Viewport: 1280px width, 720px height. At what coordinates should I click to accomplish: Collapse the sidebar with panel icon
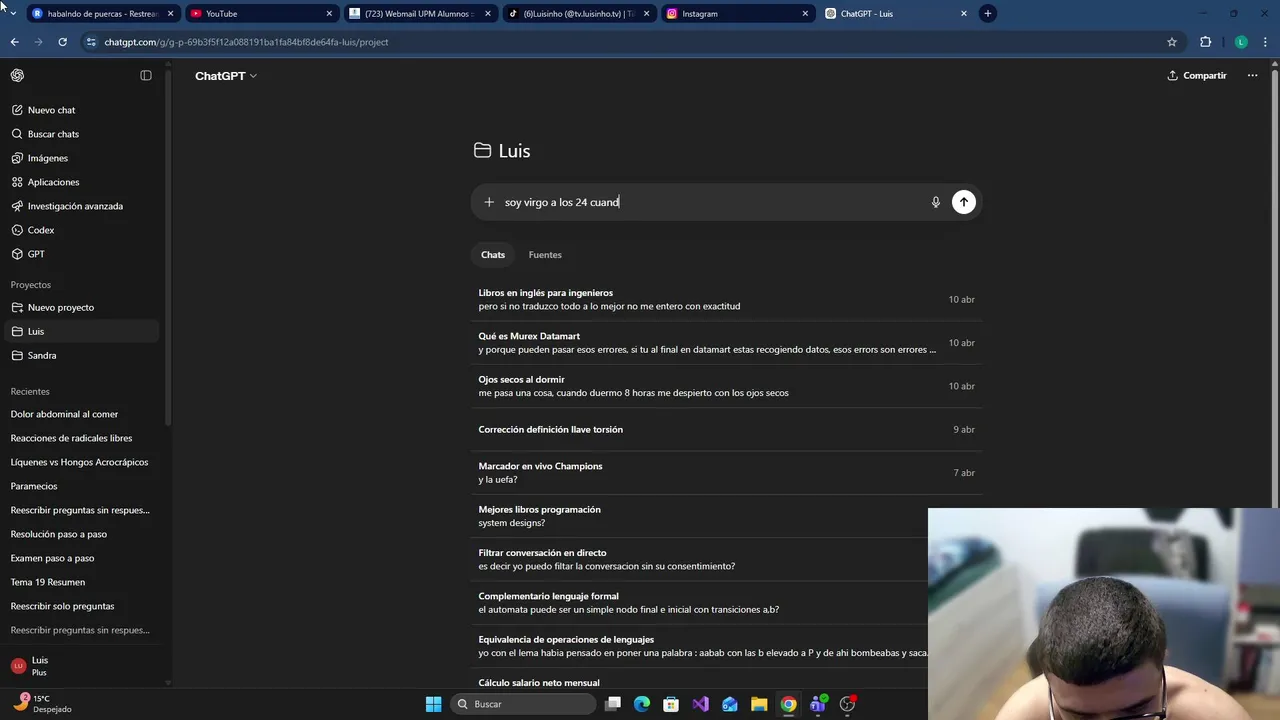coord(146,75)
